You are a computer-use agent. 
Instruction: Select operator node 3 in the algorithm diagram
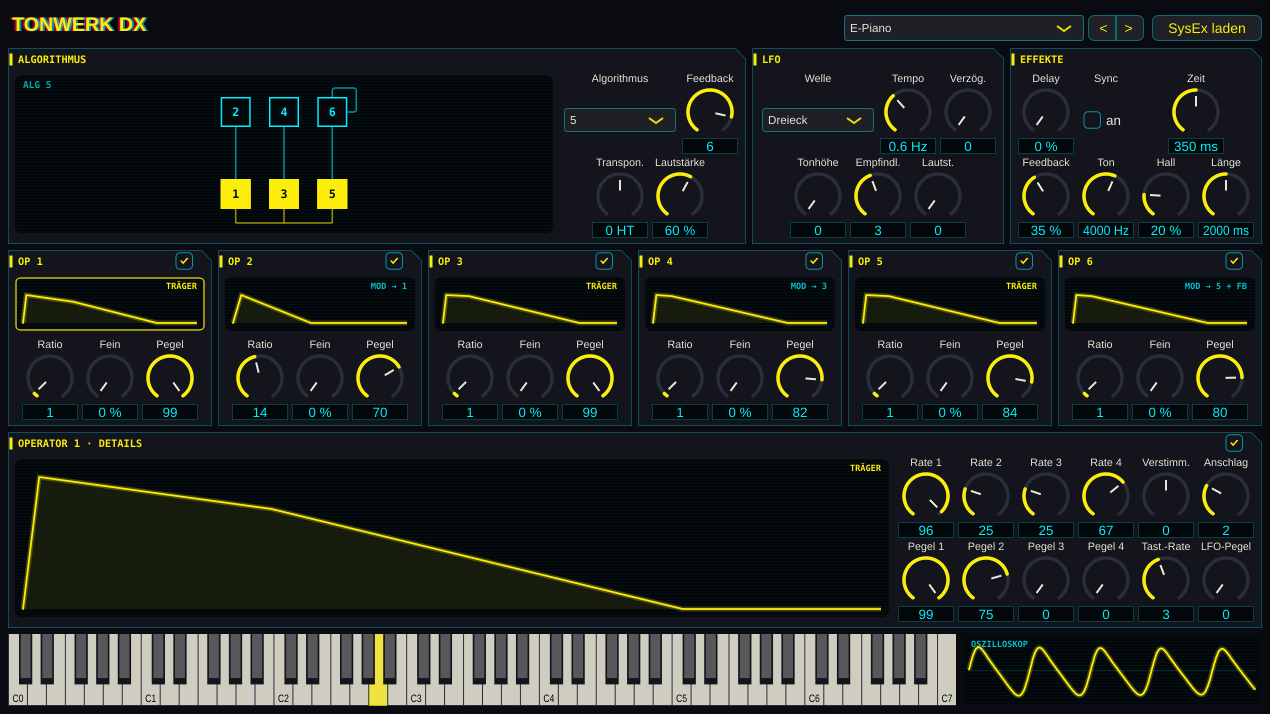(x=284, y=194)
